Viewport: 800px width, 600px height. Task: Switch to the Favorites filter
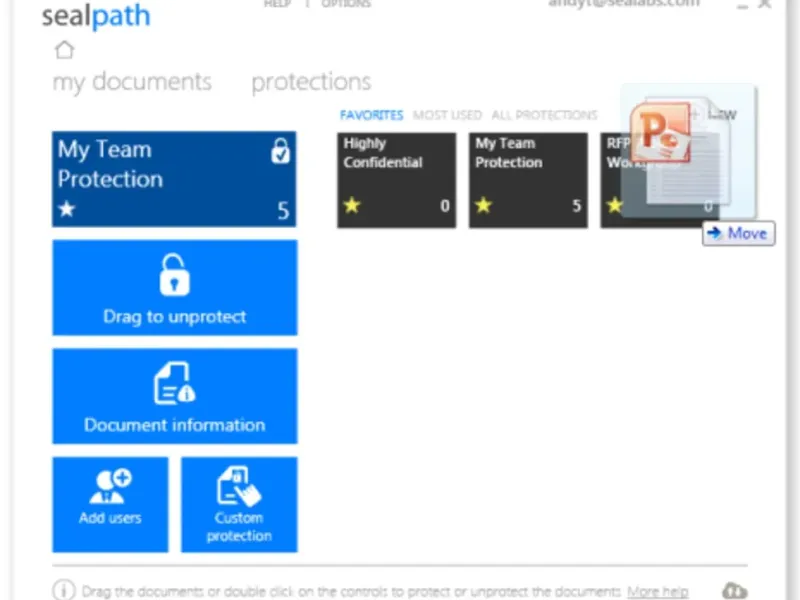tap(371, 115)
